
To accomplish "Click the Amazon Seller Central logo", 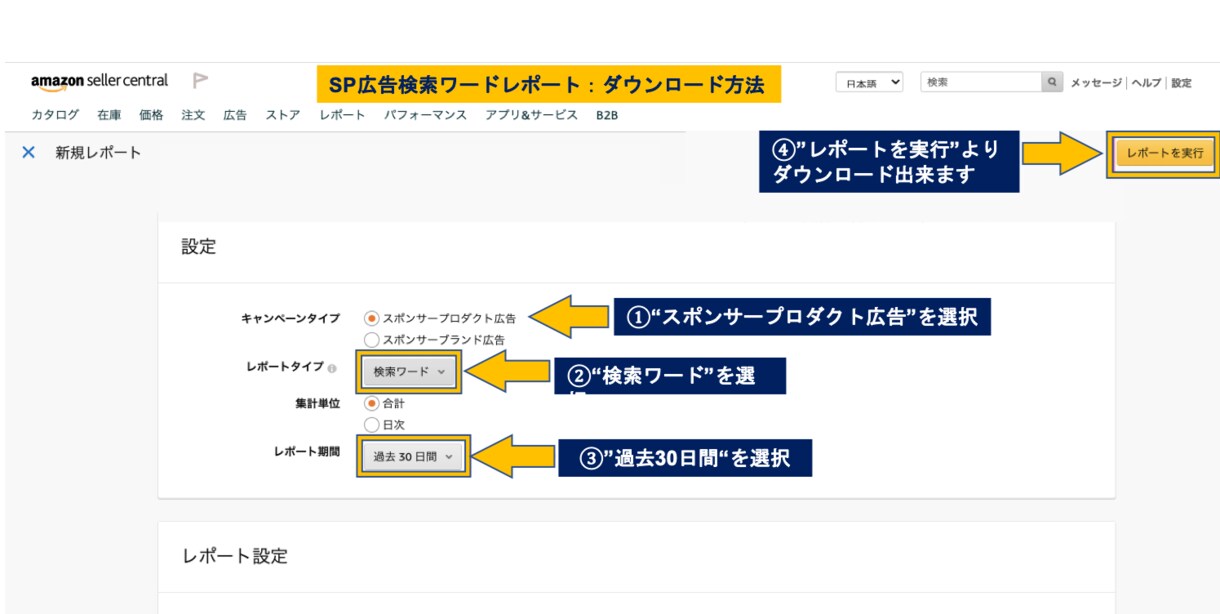I will click(x=99, y=81).
